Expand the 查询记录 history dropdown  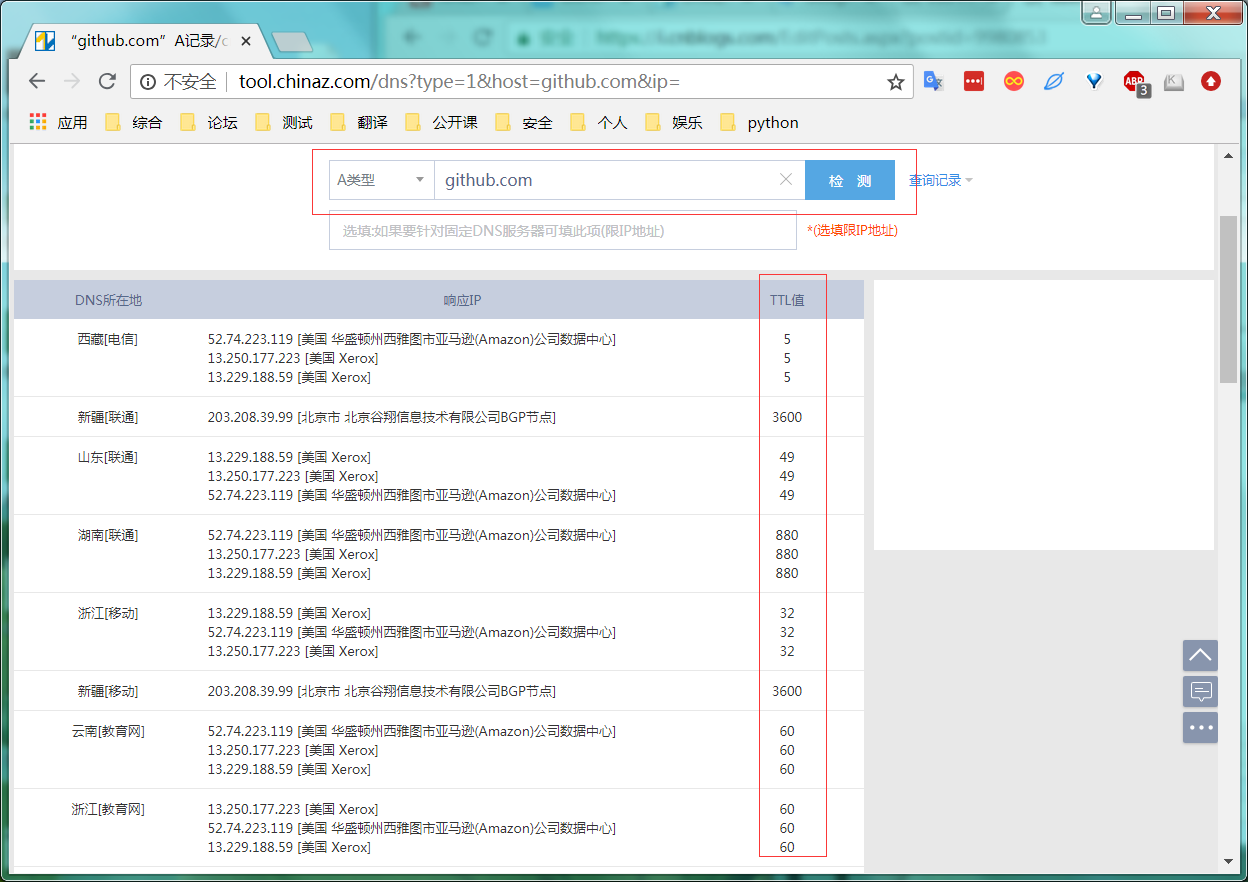[940, 180]
